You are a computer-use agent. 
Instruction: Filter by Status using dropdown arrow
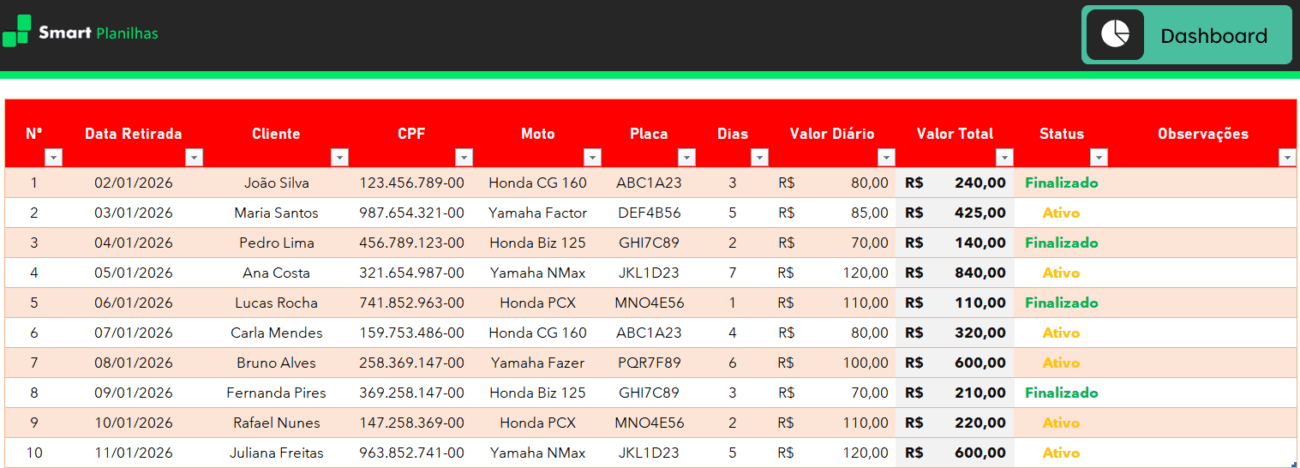(x=1099, y=157)
